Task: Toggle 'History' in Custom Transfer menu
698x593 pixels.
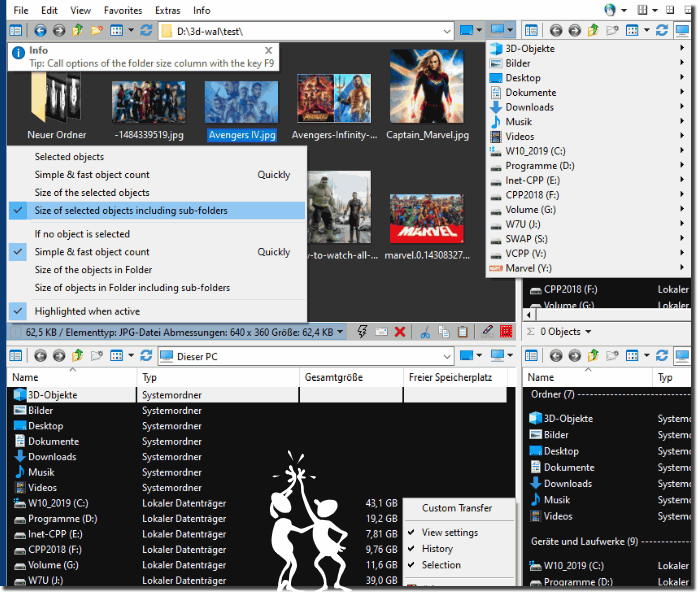Action: click(x=459, y=548)
